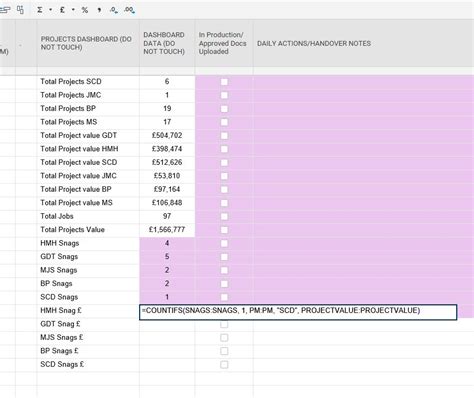
Task: Select the £97,164 value cell
Action: tap(167, 189)
